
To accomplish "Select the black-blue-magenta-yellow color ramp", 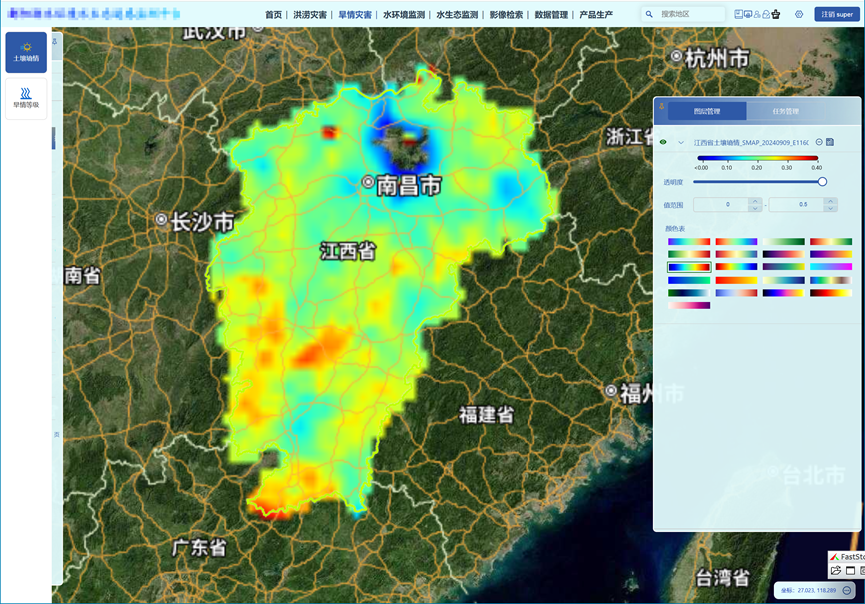I will (784, 293).
